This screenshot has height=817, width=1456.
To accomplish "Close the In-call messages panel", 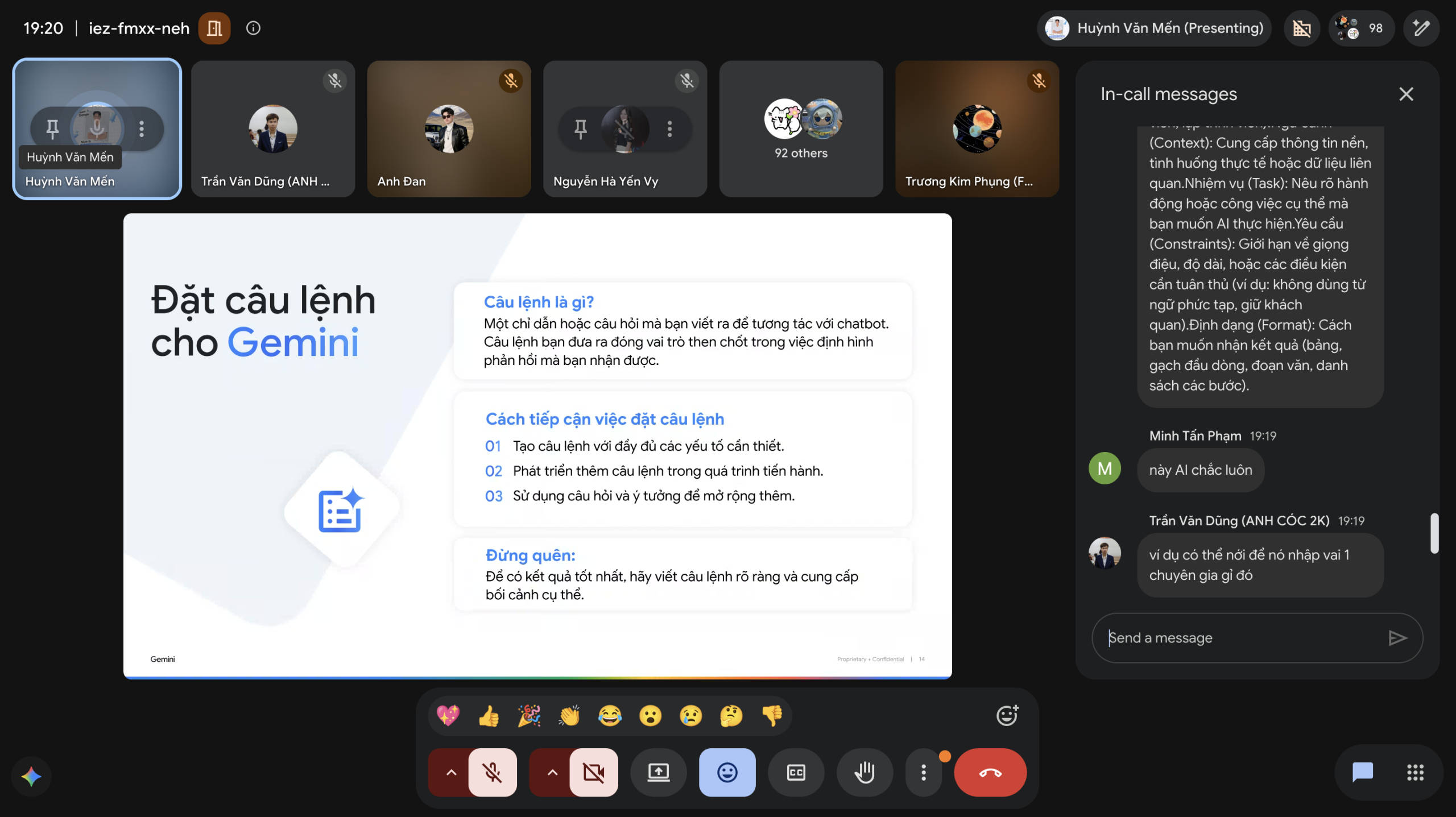I will (1406, 94).
